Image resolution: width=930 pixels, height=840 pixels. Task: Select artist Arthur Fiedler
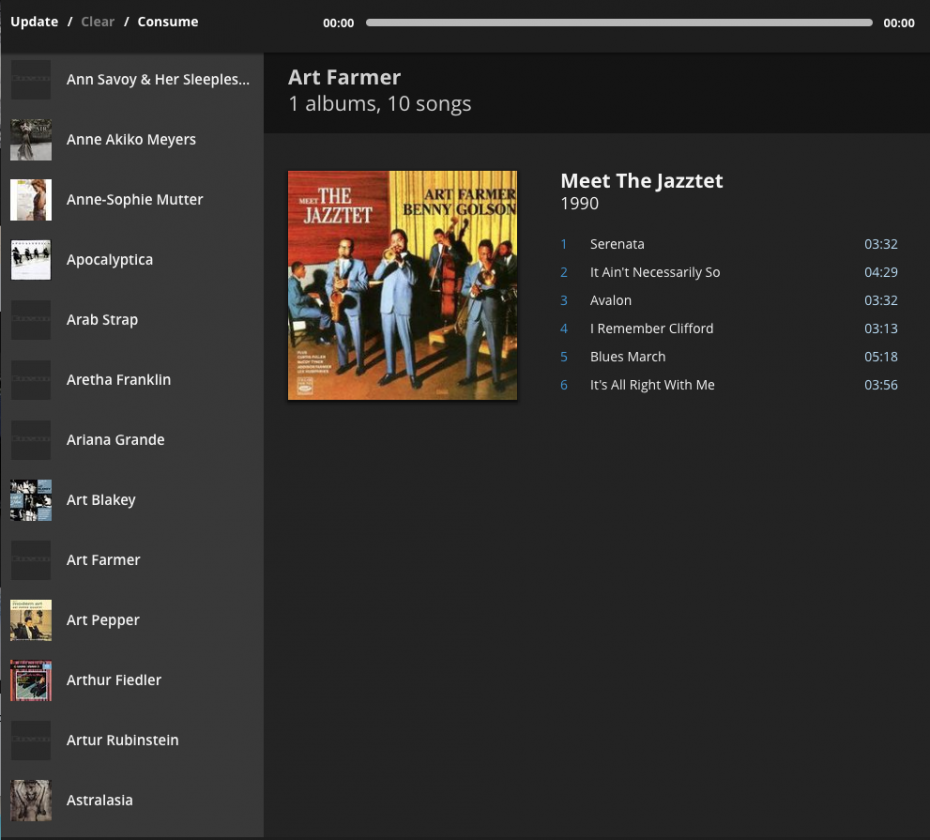click(132, 680)
